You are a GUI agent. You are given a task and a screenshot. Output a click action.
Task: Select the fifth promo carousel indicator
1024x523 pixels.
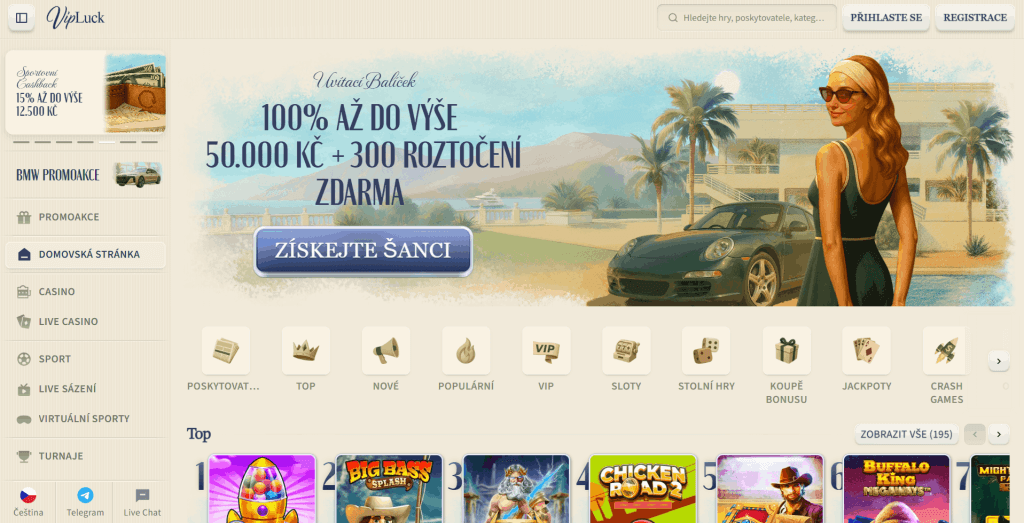point(107,142)
